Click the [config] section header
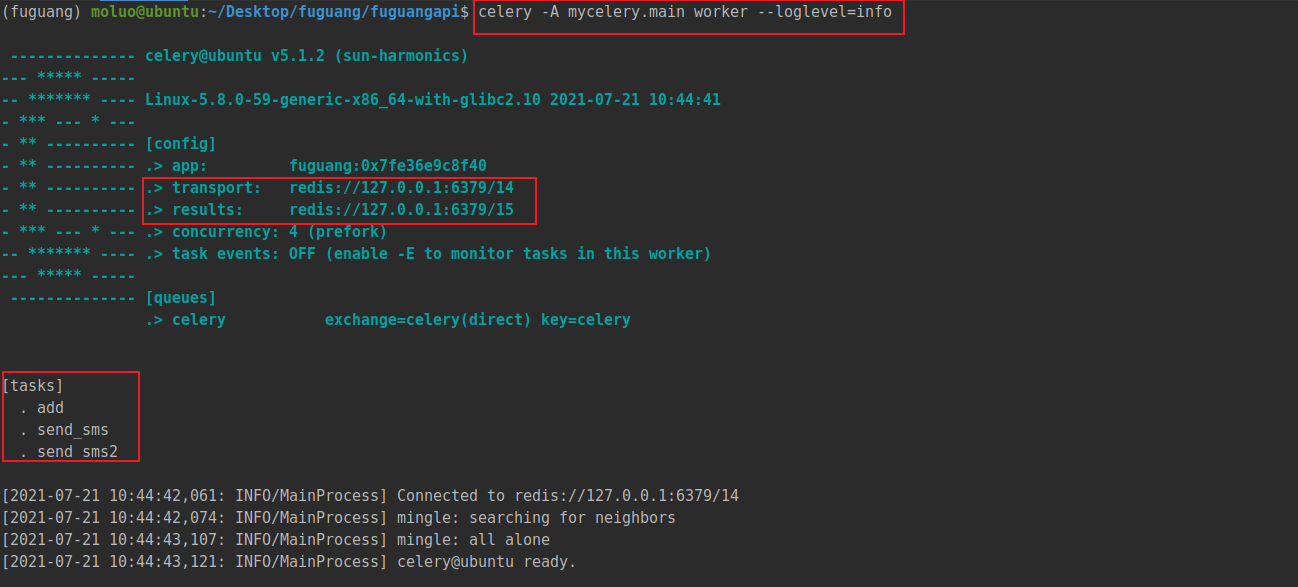The image size is (1298, 587). pos(181,144)
